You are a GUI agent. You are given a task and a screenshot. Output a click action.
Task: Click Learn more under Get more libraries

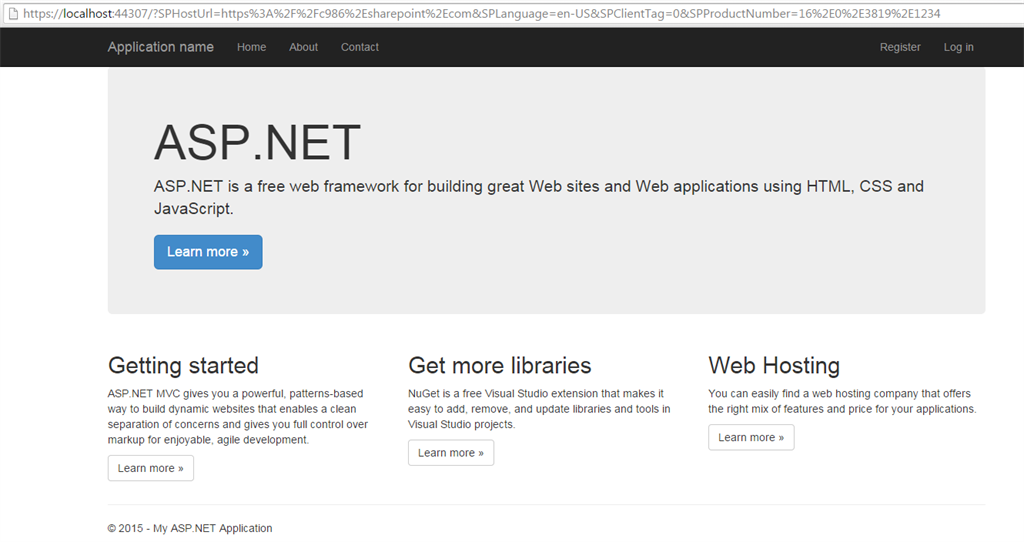(451, 453)
